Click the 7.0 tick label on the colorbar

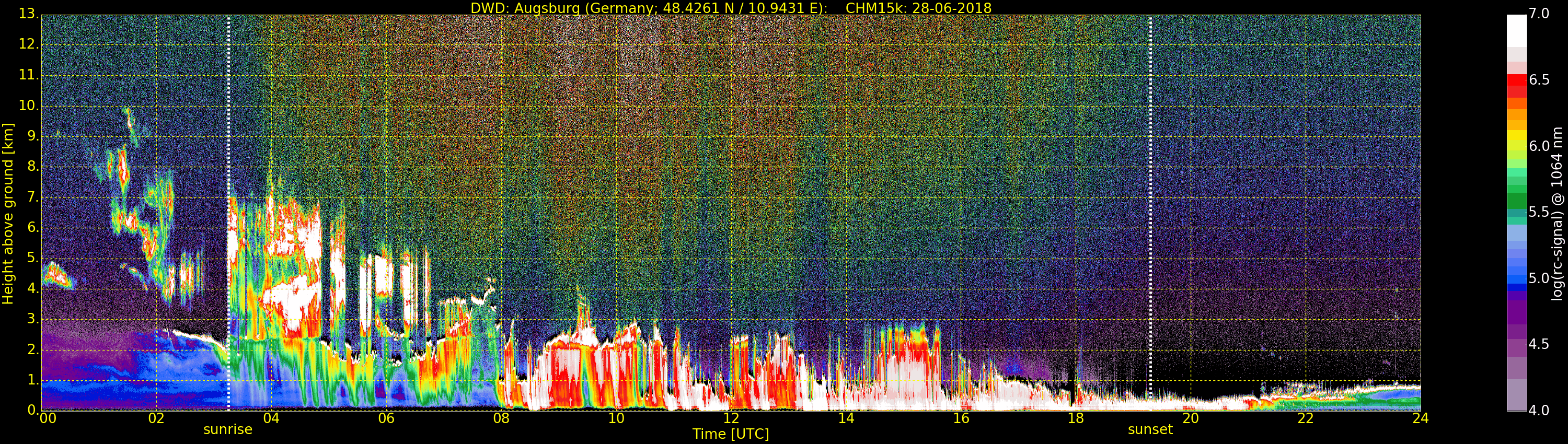coord(1539,14)
